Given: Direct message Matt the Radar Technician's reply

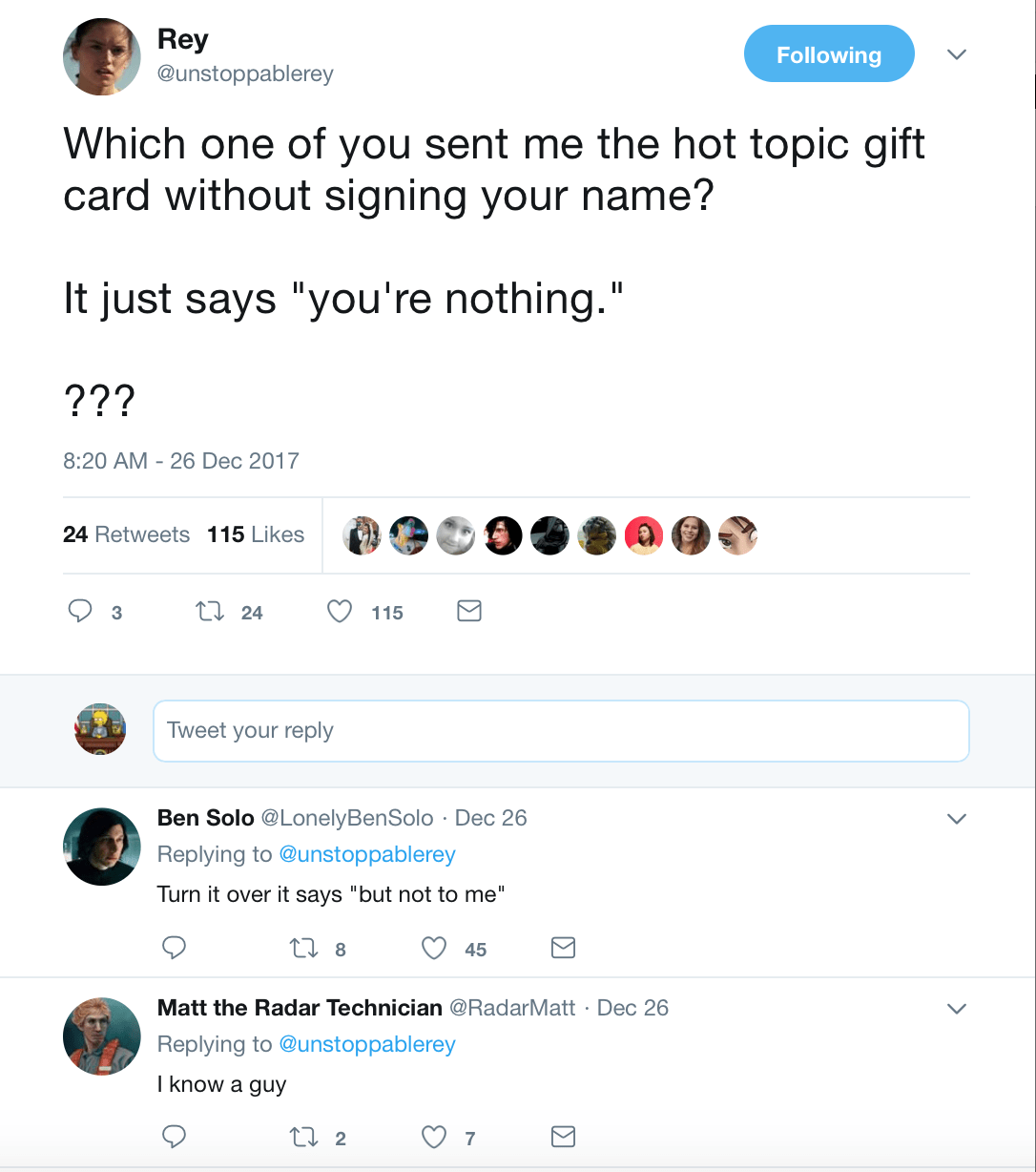Looking at the screenshot, I should click(564, 1137).
